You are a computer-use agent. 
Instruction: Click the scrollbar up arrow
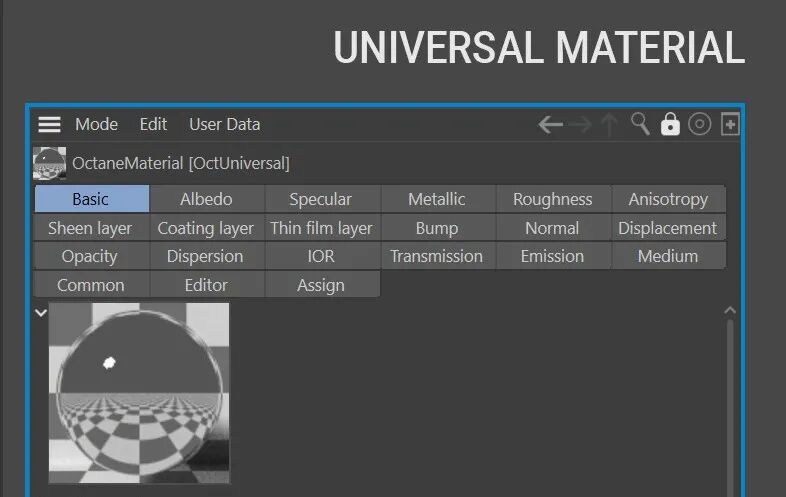click(730, 310)
